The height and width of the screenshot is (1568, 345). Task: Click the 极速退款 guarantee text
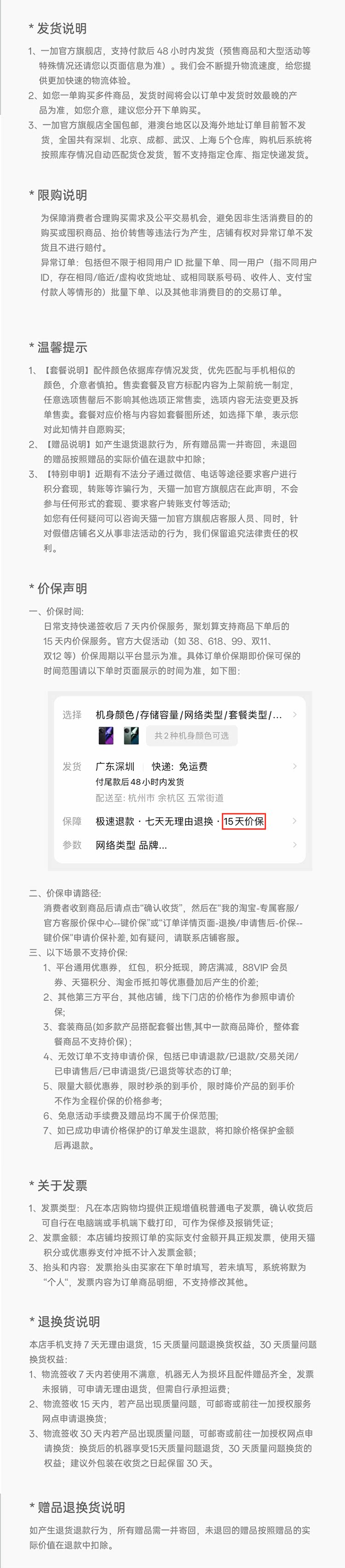pos(115,821)
